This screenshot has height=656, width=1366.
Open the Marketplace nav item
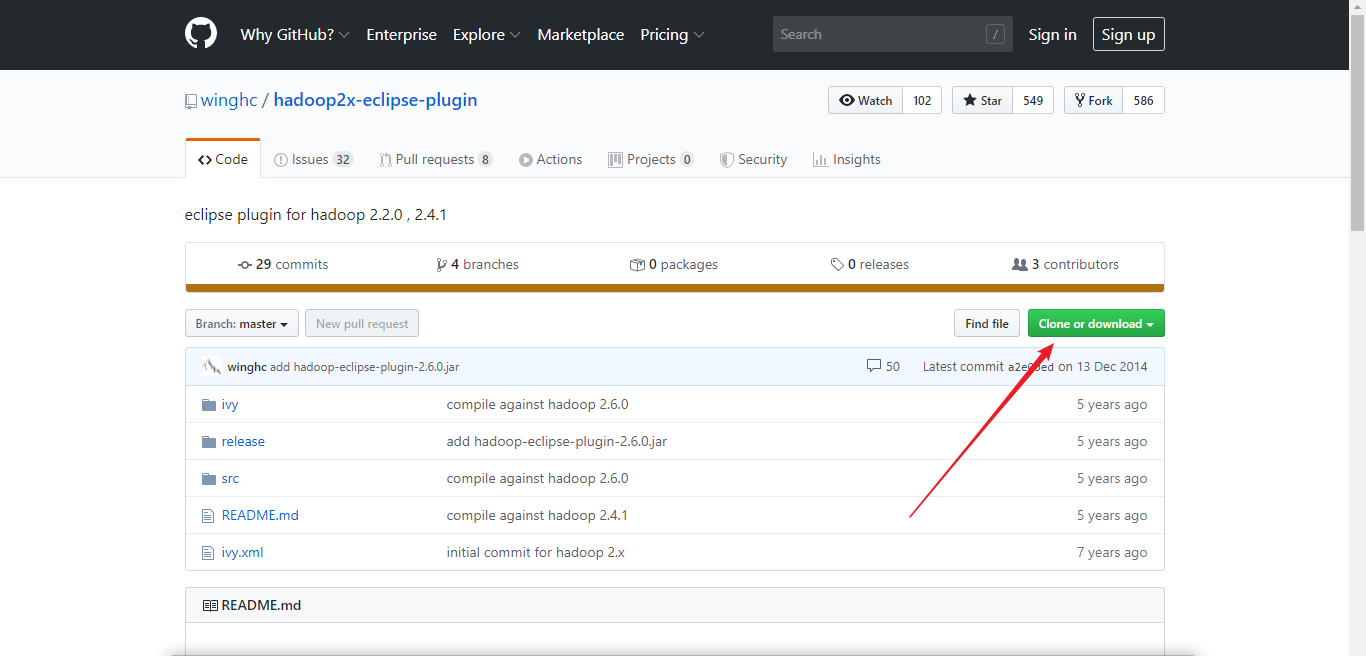coord(581,34)
